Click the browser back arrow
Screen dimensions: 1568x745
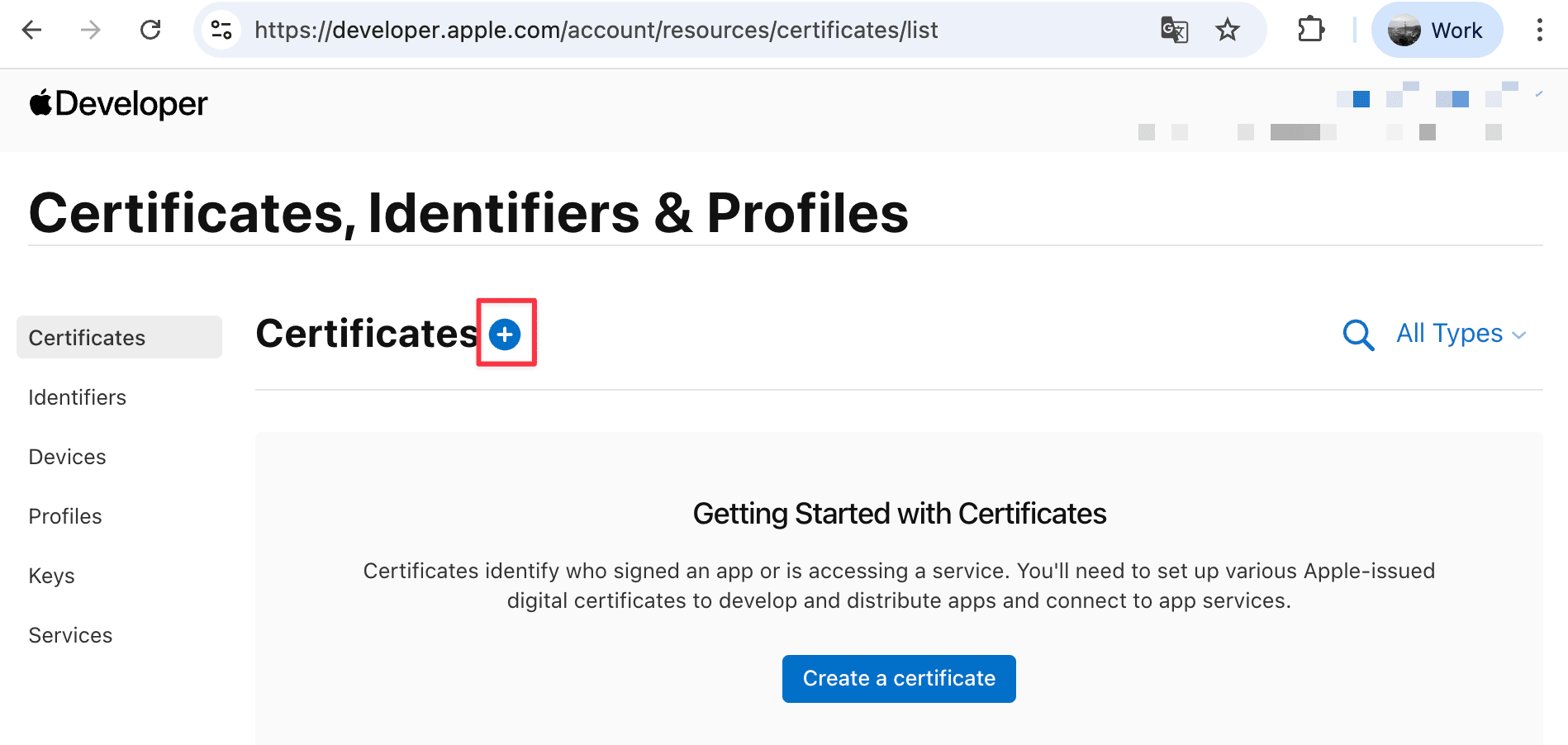pyautogui.click(x=32, y=31)
